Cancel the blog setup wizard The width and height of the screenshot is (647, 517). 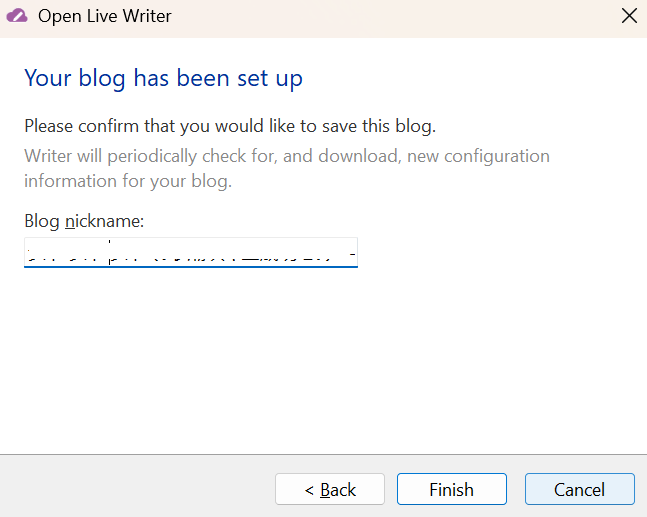pos(579,489)
